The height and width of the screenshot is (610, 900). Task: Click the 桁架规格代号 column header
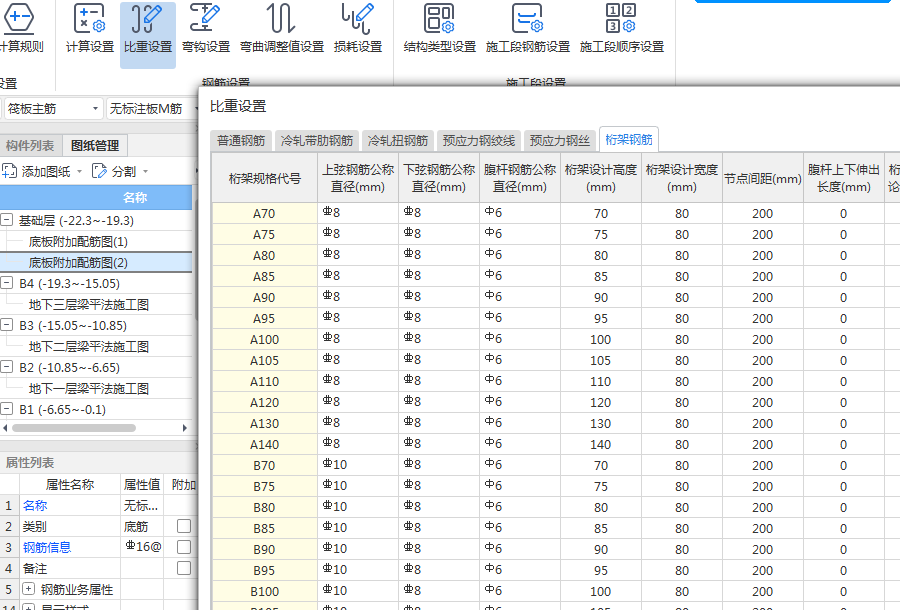(x=265, y=178)
